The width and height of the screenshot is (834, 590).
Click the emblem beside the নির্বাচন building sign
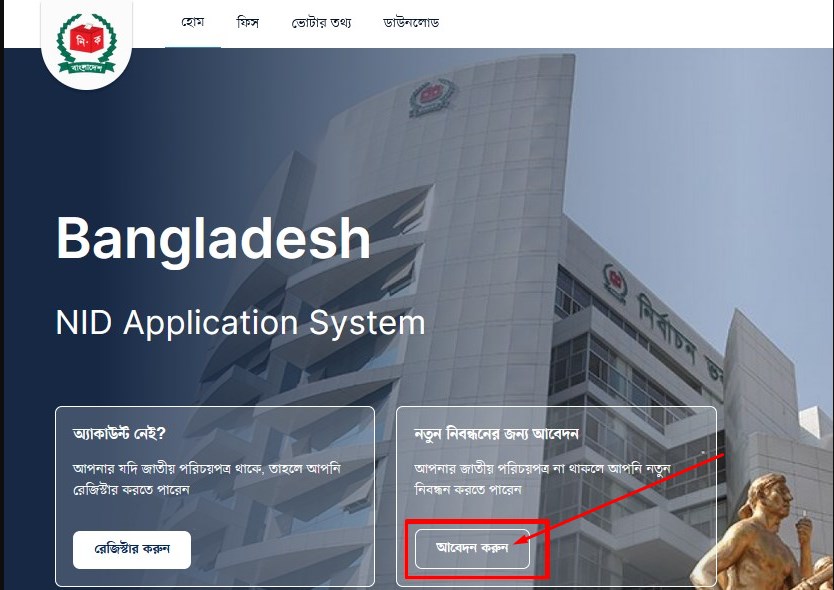click(615, 284)
